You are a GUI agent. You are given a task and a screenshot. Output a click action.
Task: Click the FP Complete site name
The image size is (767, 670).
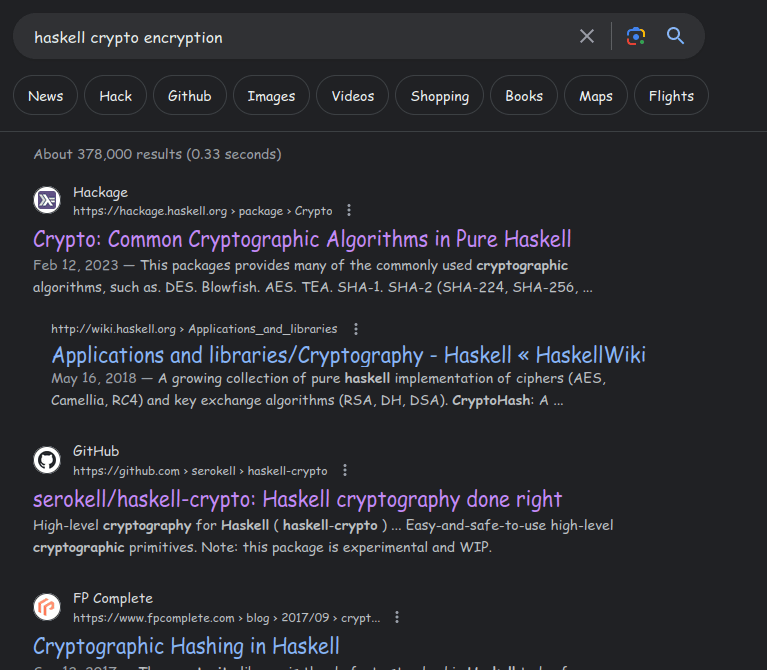tap(113, 598)
